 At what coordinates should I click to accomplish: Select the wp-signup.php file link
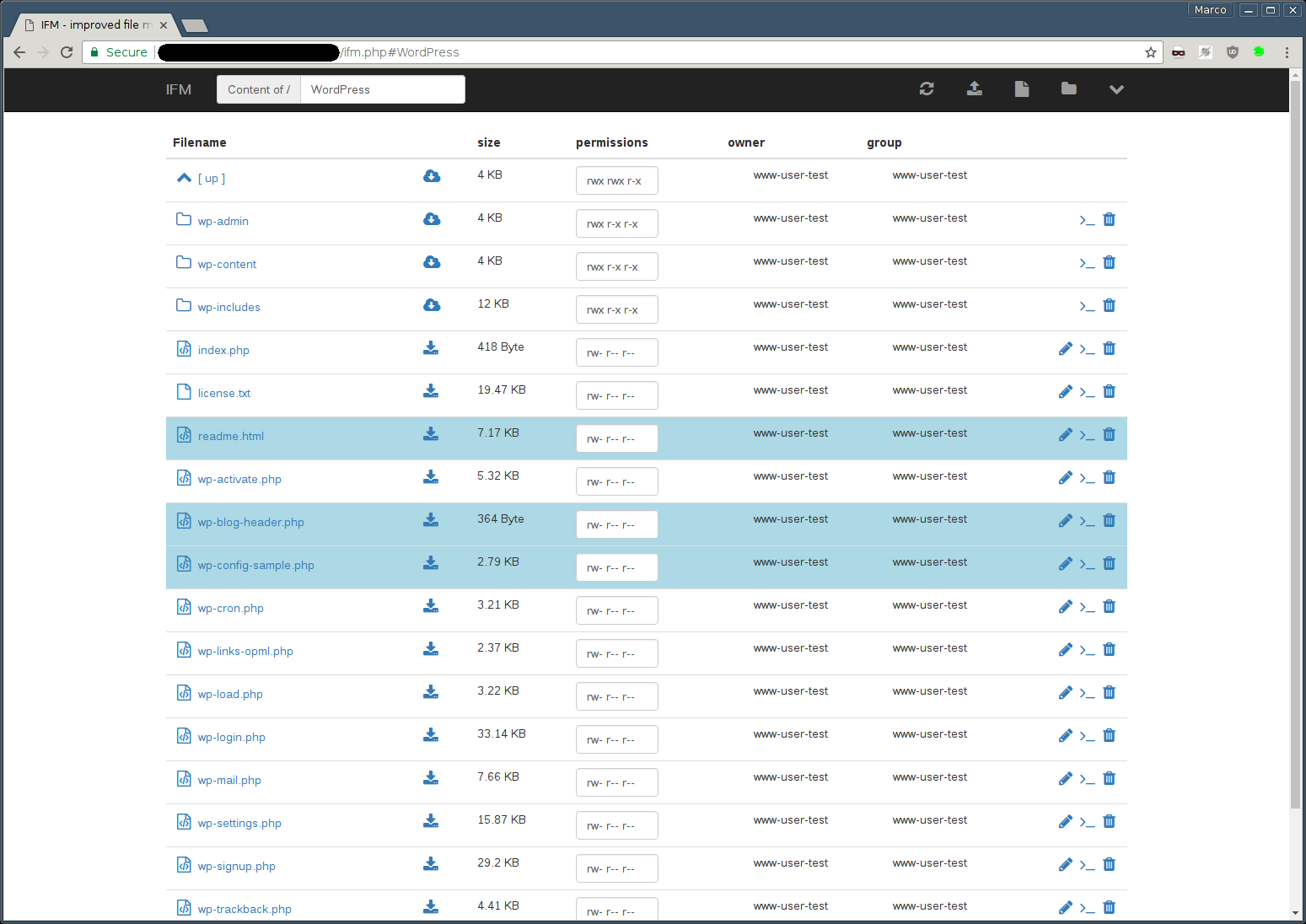tap(237, 867)
